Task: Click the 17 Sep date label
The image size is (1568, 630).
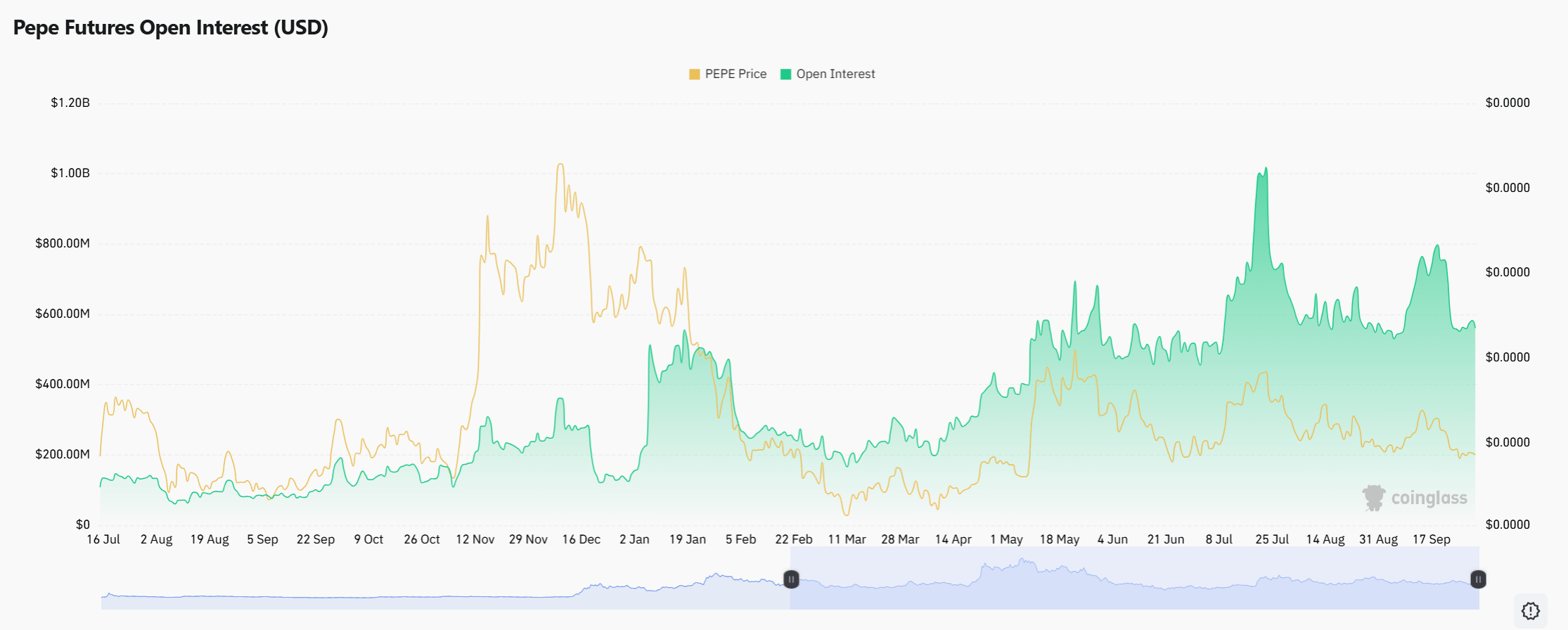Action: click(x=1432, y=539)
